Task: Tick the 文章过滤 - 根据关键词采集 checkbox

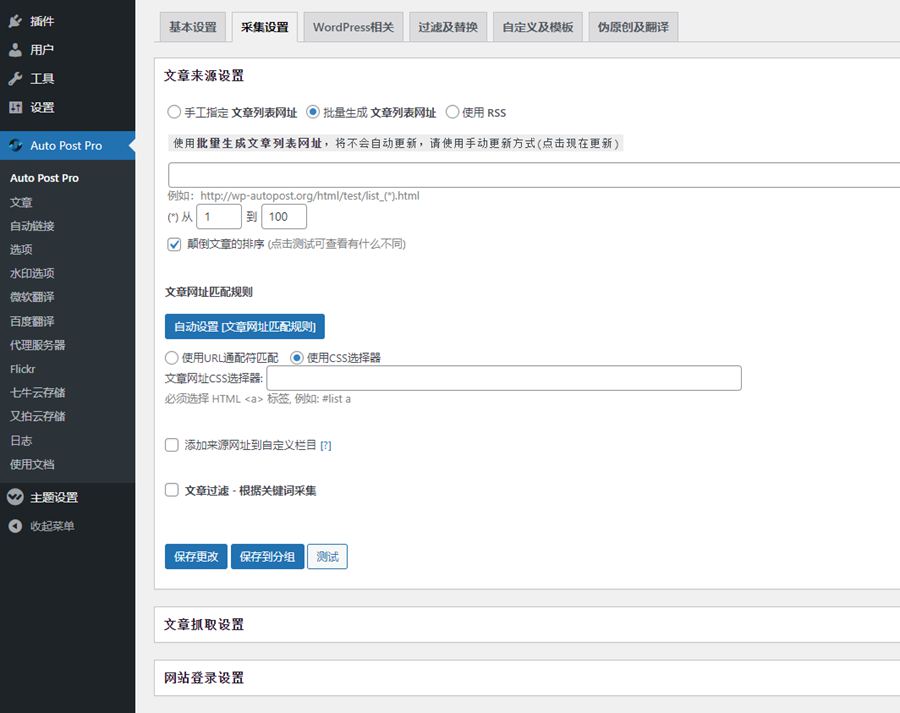Action: point(172,491)
